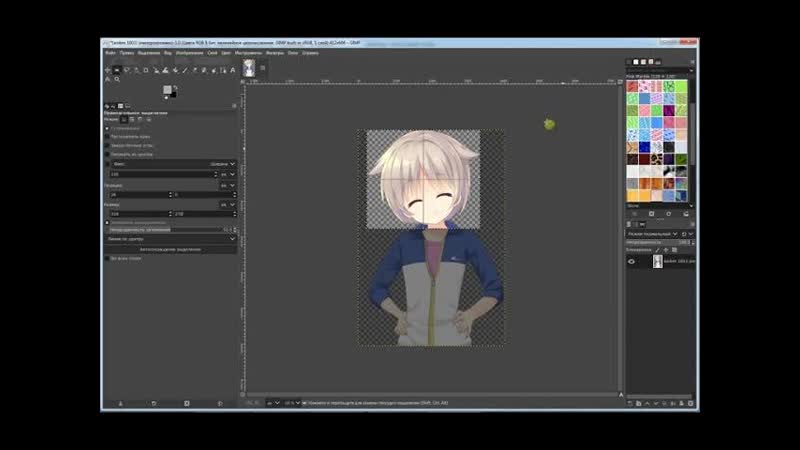Screen dimensions: 800x450
Task: Choose Intersect with selection mode icon
Action: [x=148, y=119]
